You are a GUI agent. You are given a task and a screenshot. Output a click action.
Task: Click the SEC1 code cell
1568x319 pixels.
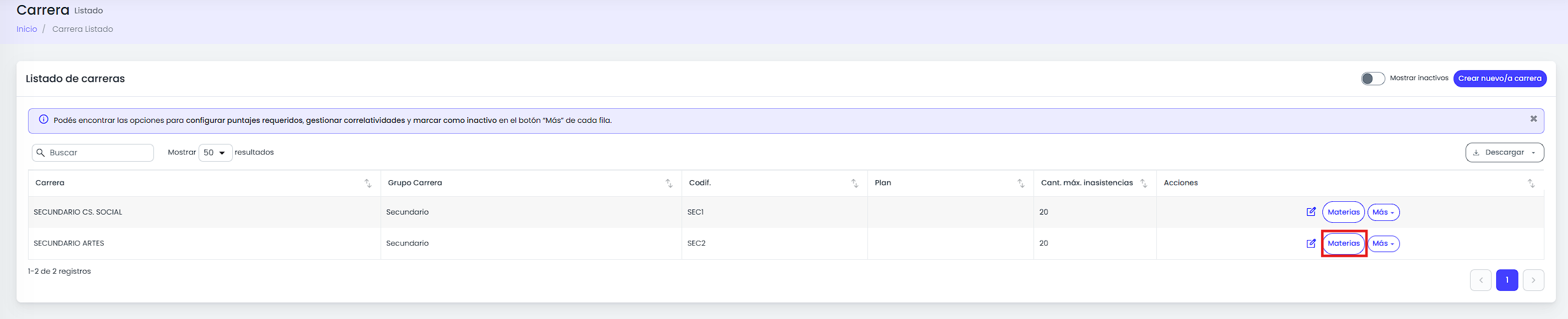pos(774,212)
